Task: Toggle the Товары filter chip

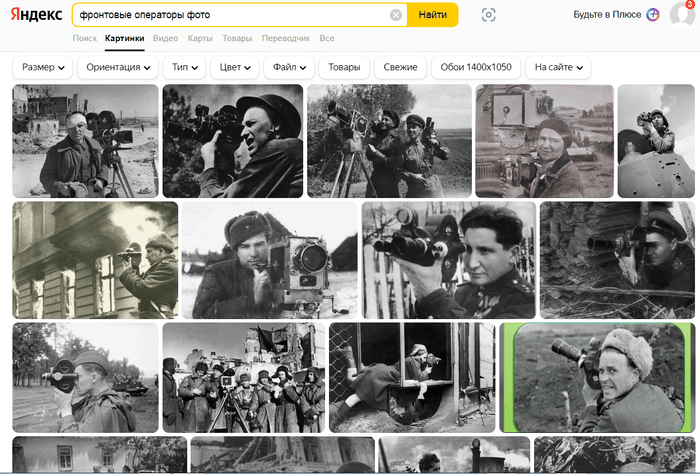Action: (x=344, y=67)
